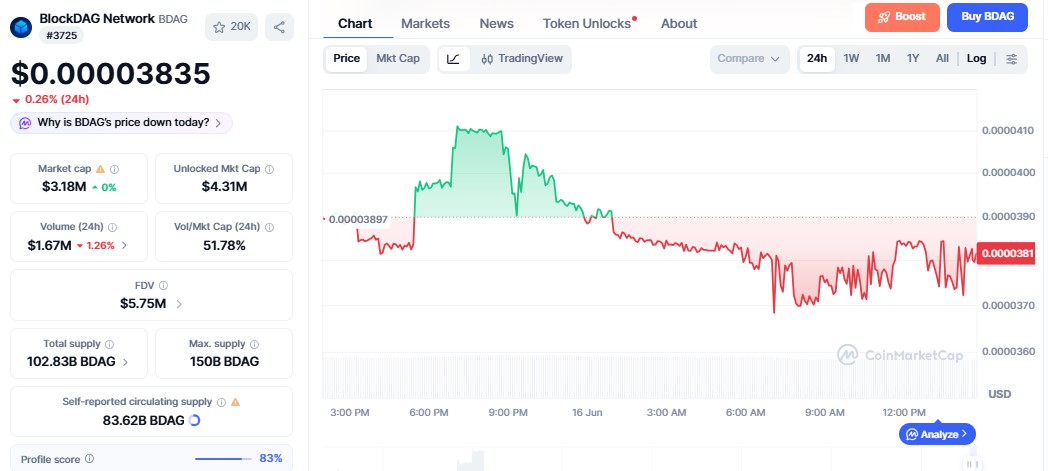Click the $0.00003835 price text

pyautogui.click(x=110, y=73)
